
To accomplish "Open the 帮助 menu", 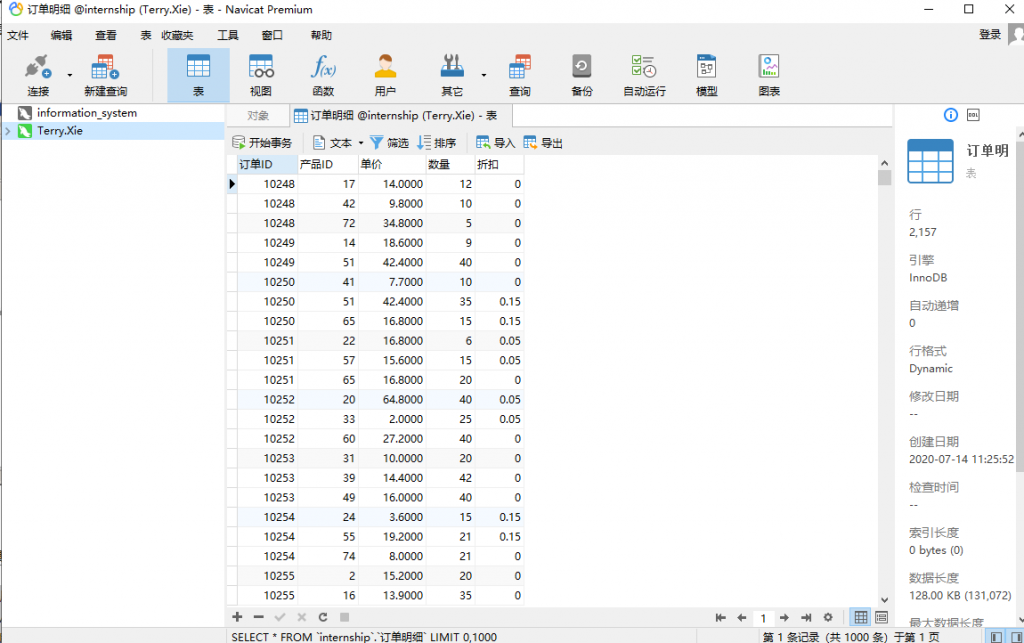I will point(321,35).
